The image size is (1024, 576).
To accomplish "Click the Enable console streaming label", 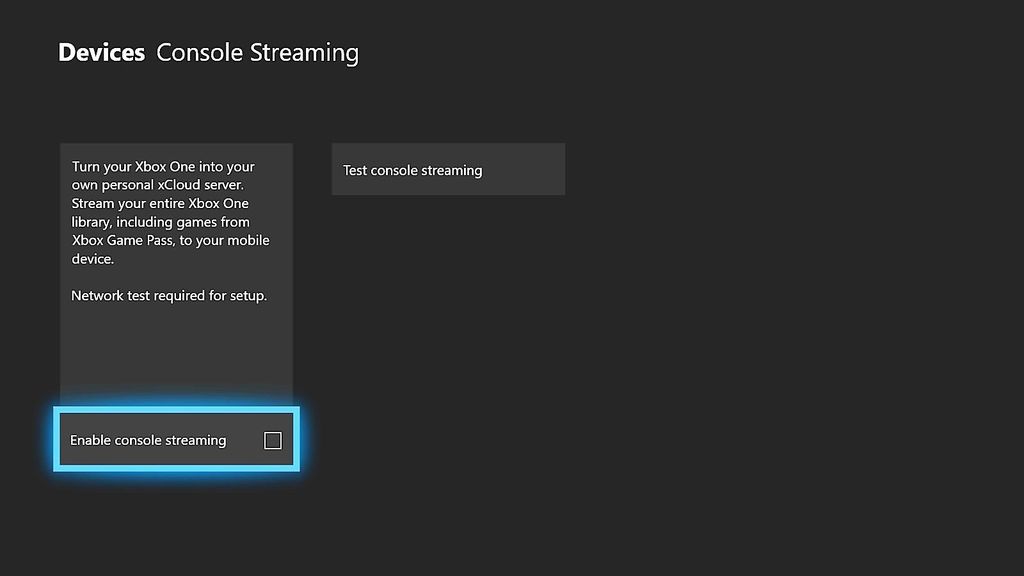I will coord(147,440).
